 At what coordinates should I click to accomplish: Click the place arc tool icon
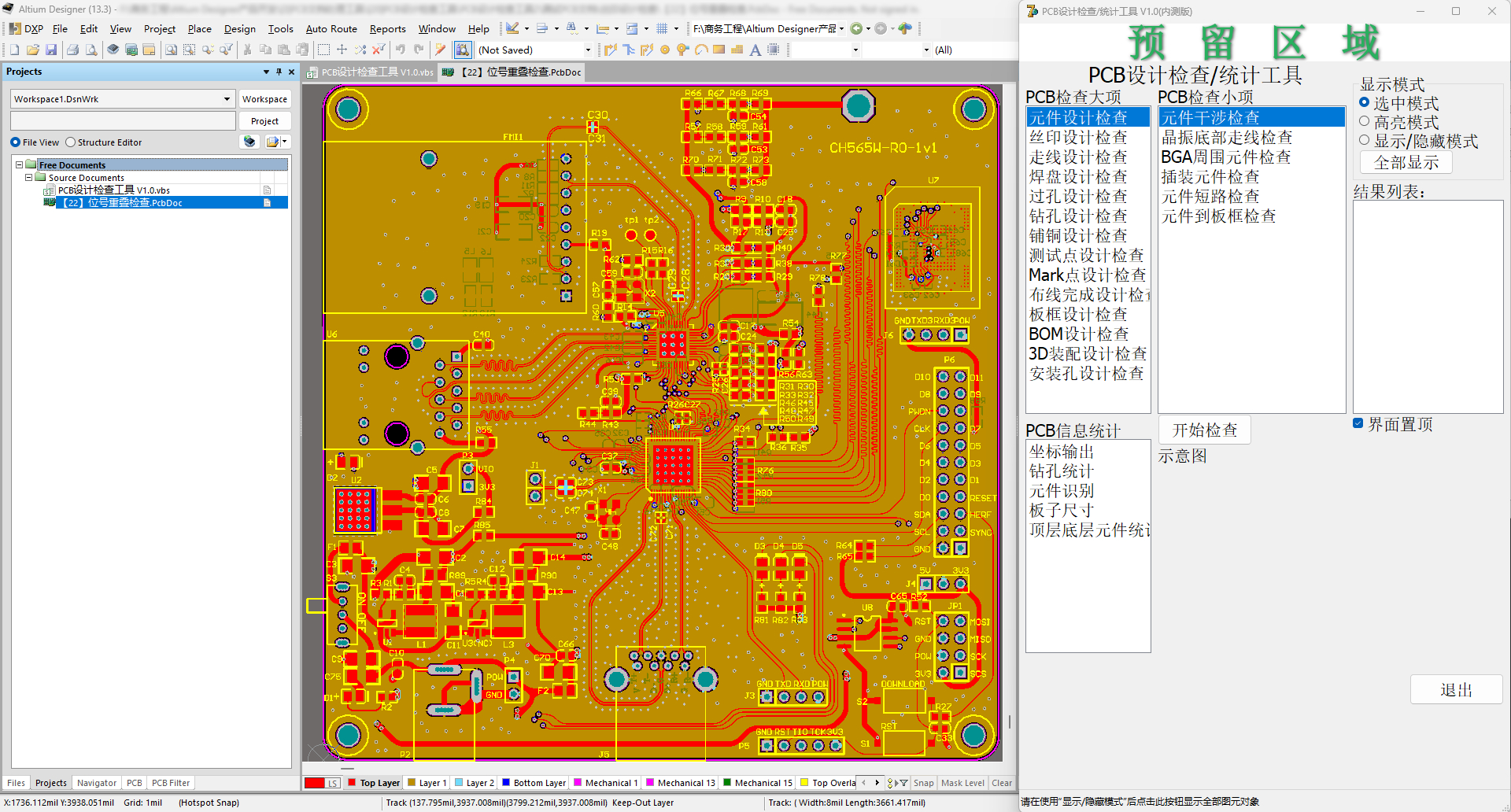pos(700,50)
